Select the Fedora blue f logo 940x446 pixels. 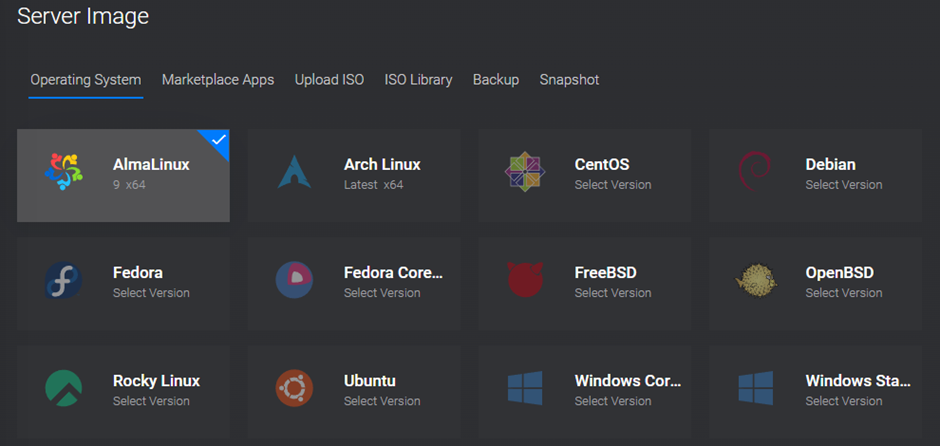click(x=64, y=281)
